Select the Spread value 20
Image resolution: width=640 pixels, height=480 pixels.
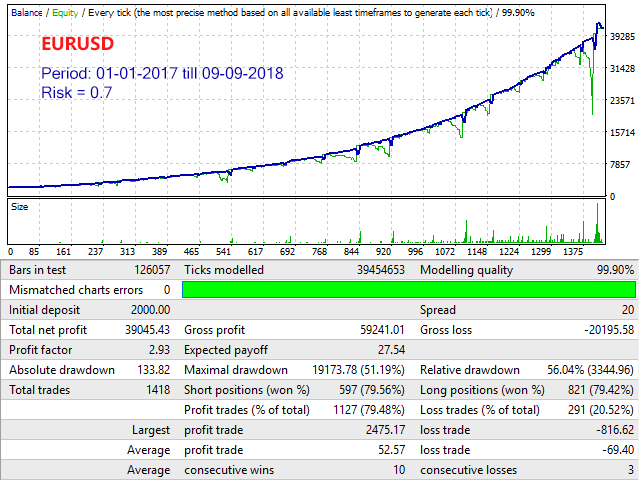point(628,310)
